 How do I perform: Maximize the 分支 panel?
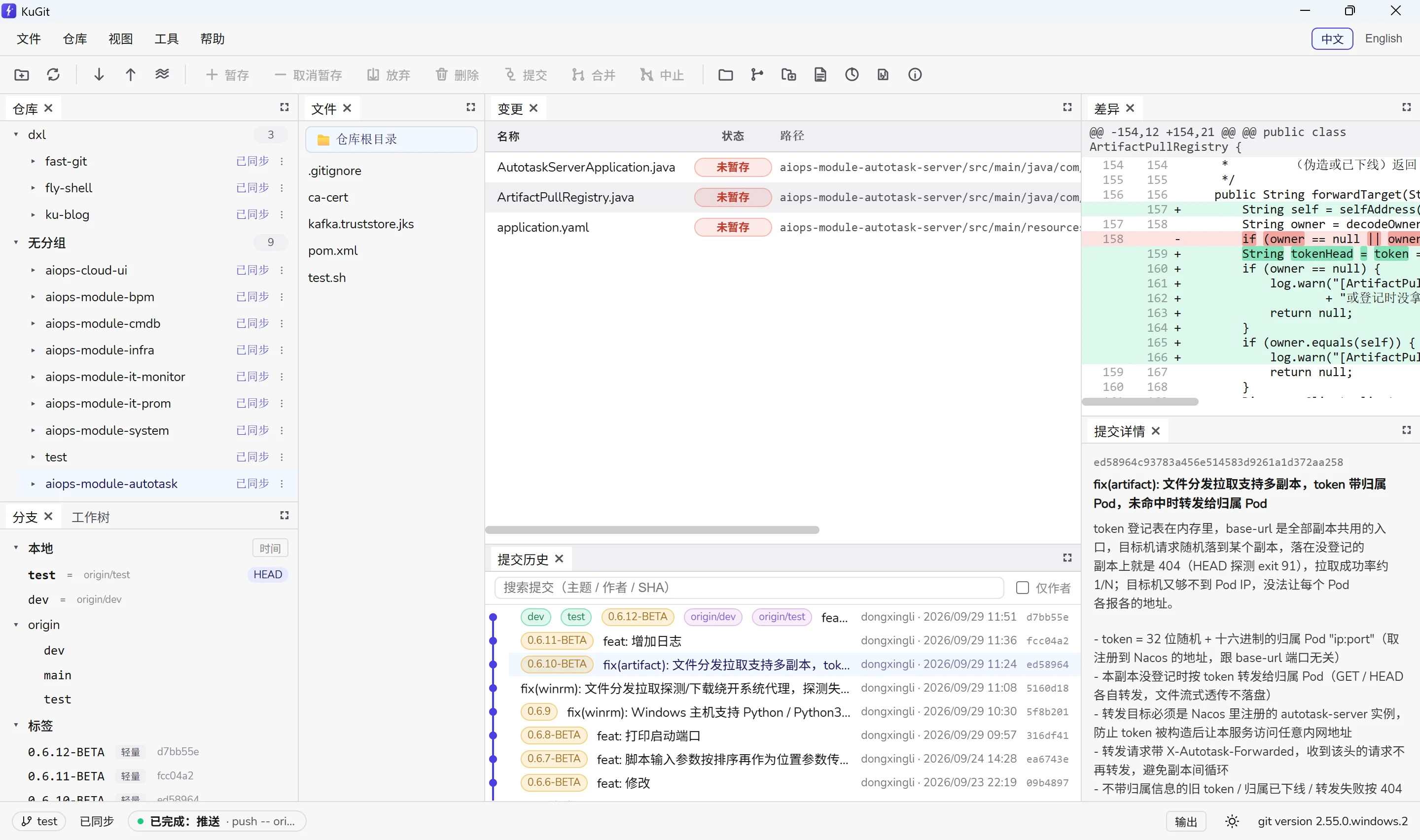tap(284, 515)
